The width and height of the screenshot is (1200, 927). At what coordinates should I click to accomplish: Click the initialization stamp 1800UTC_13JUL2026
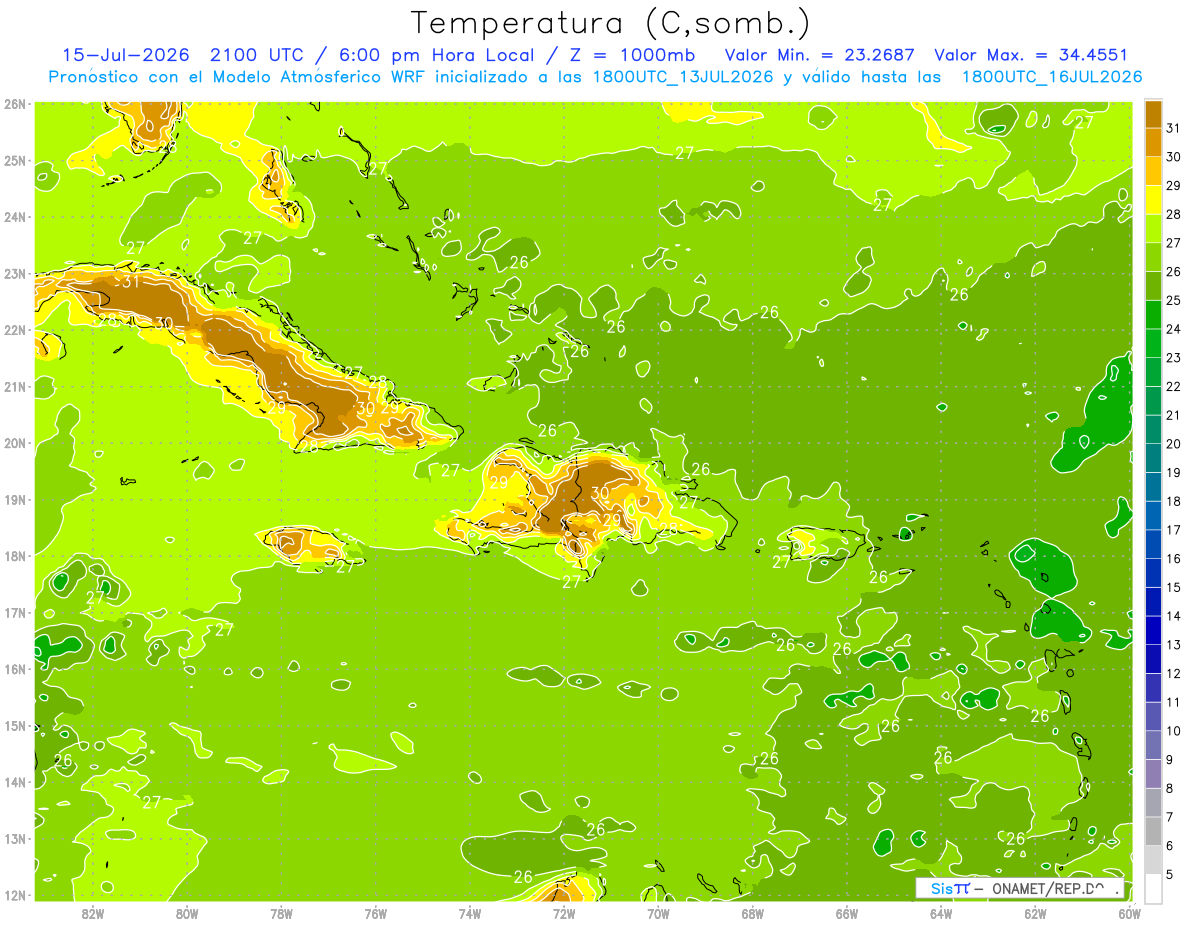[682, 77]
